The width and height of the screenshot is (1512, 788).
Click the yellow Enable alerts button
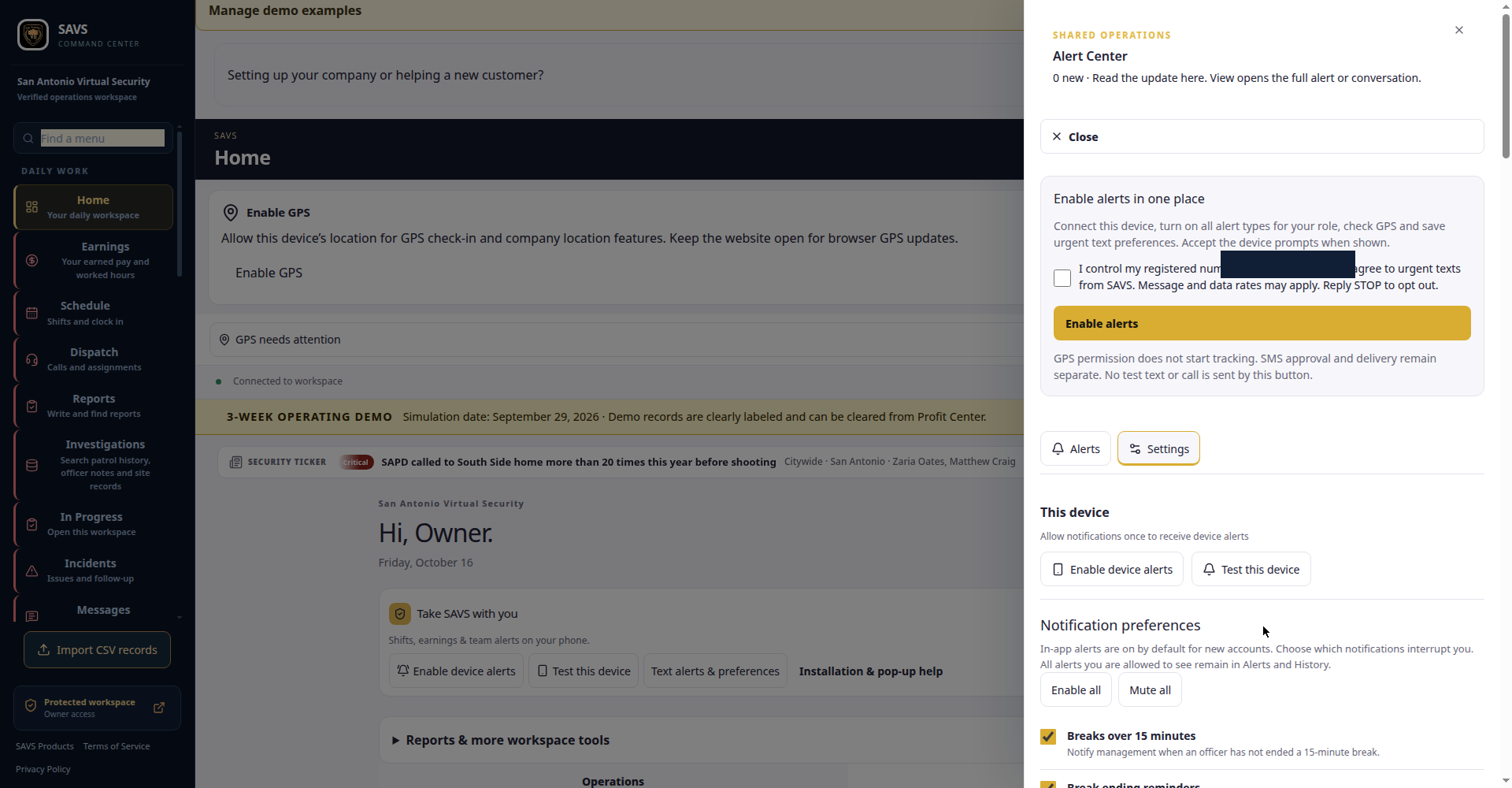click(x=1262, y=323)
